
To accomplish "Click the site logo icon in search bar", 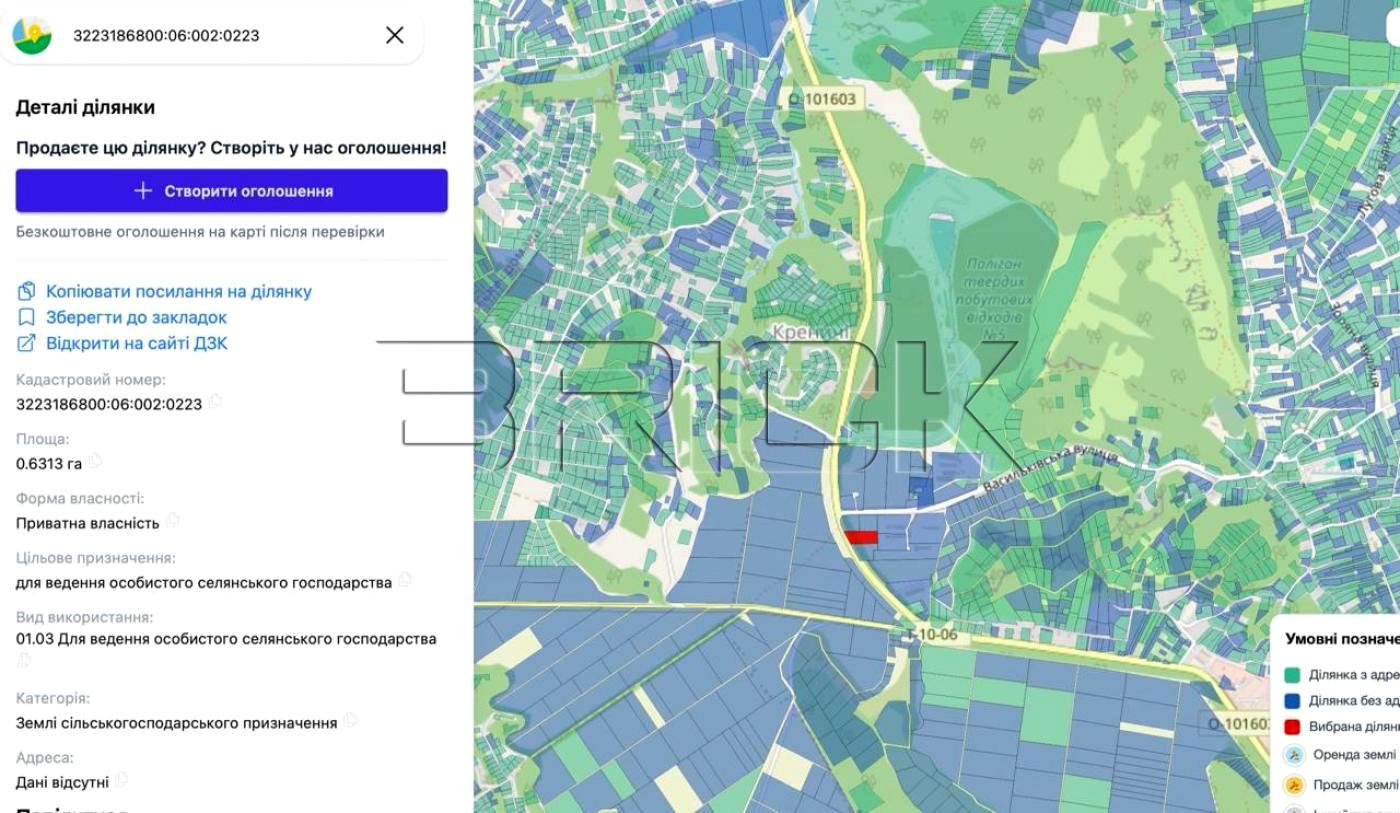I will point(32,35).
